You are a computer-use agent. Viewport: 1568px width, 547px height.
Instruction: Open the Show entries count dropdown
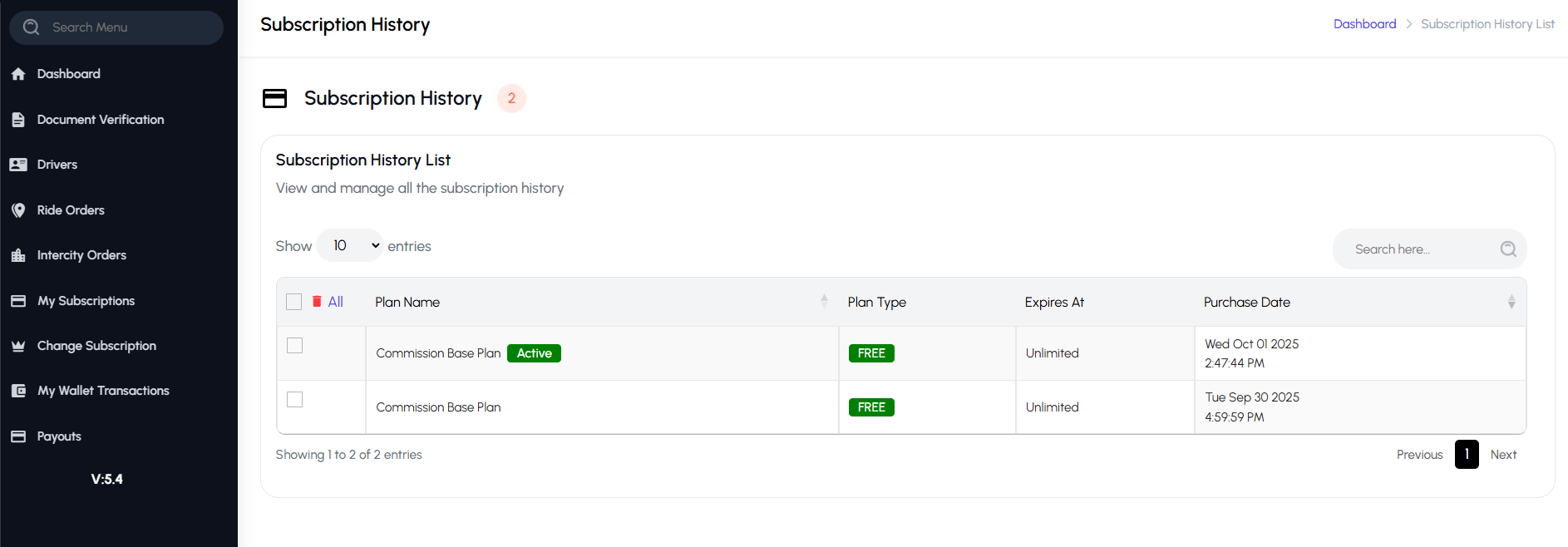[x=350, y=246]
